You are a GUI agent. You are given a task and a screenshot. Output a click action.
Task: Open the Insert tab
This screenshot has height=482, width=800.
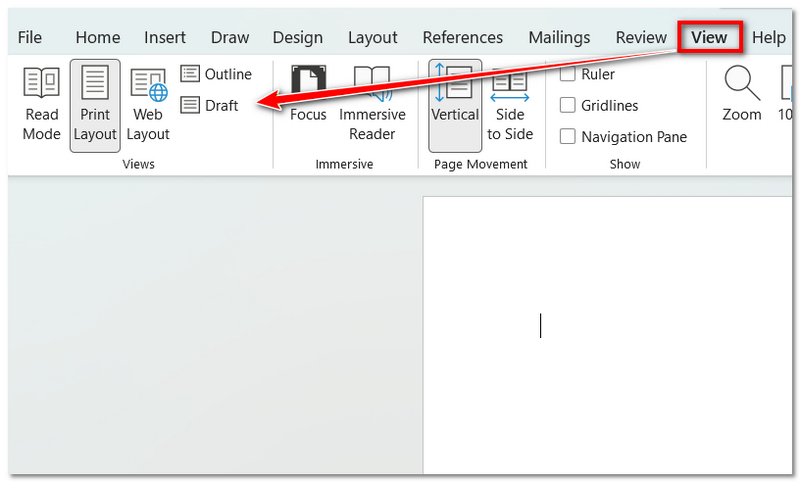point(165,38)
